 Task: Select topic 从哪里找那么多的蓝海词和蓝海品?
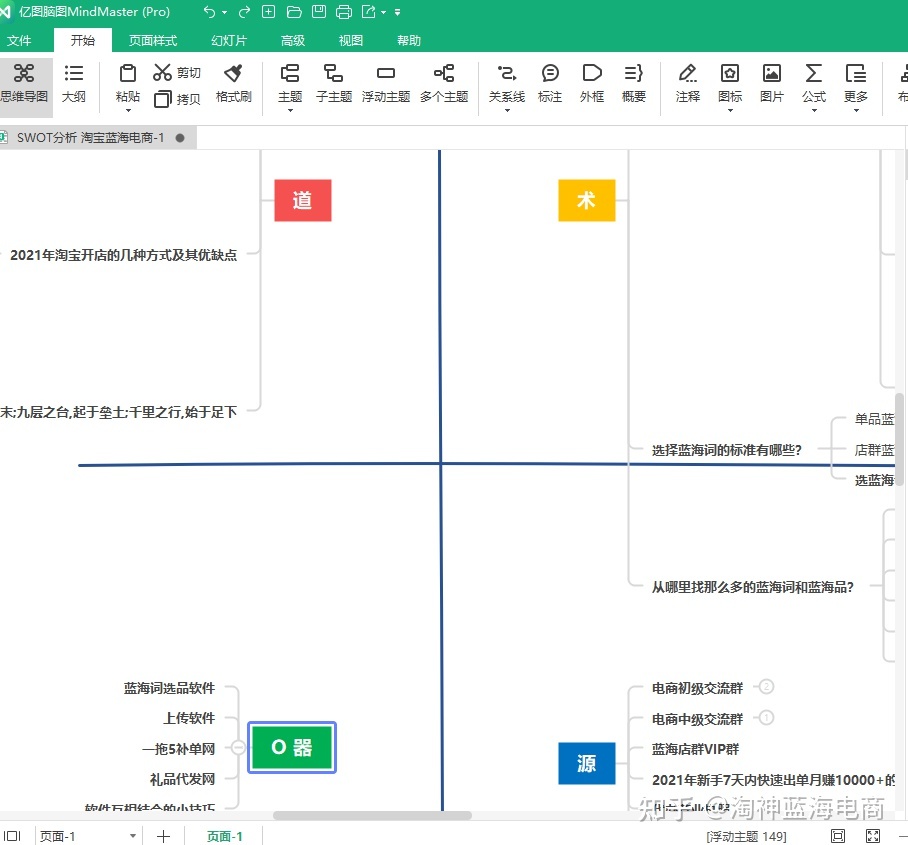coord(752,587)
